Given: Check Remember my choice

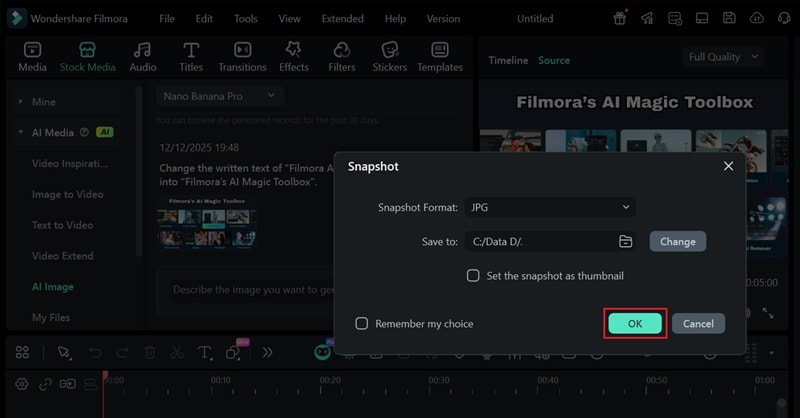Looking at the screenshot, I should [361, 324].
